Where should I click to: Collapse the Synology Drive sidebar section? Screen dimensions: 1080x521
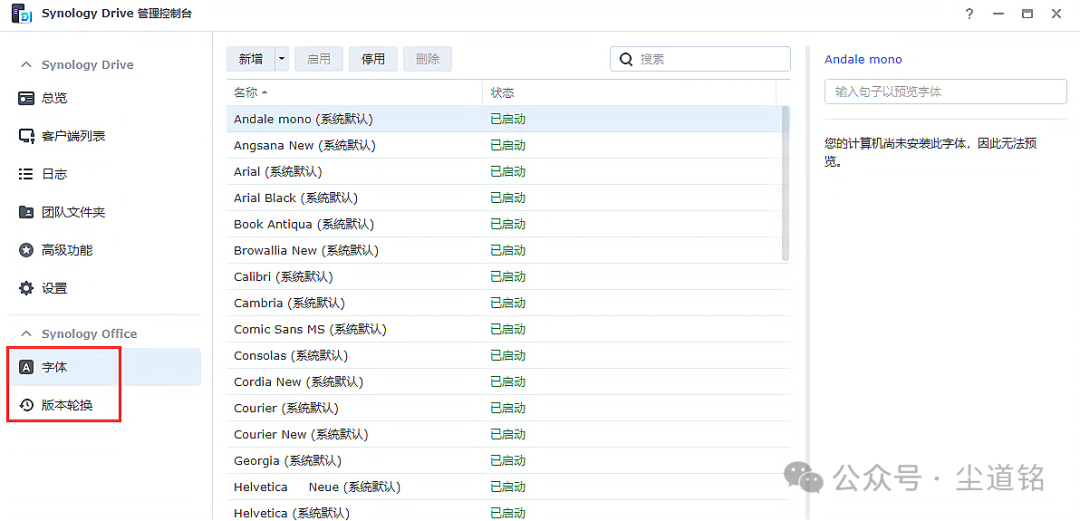(26, 65)
